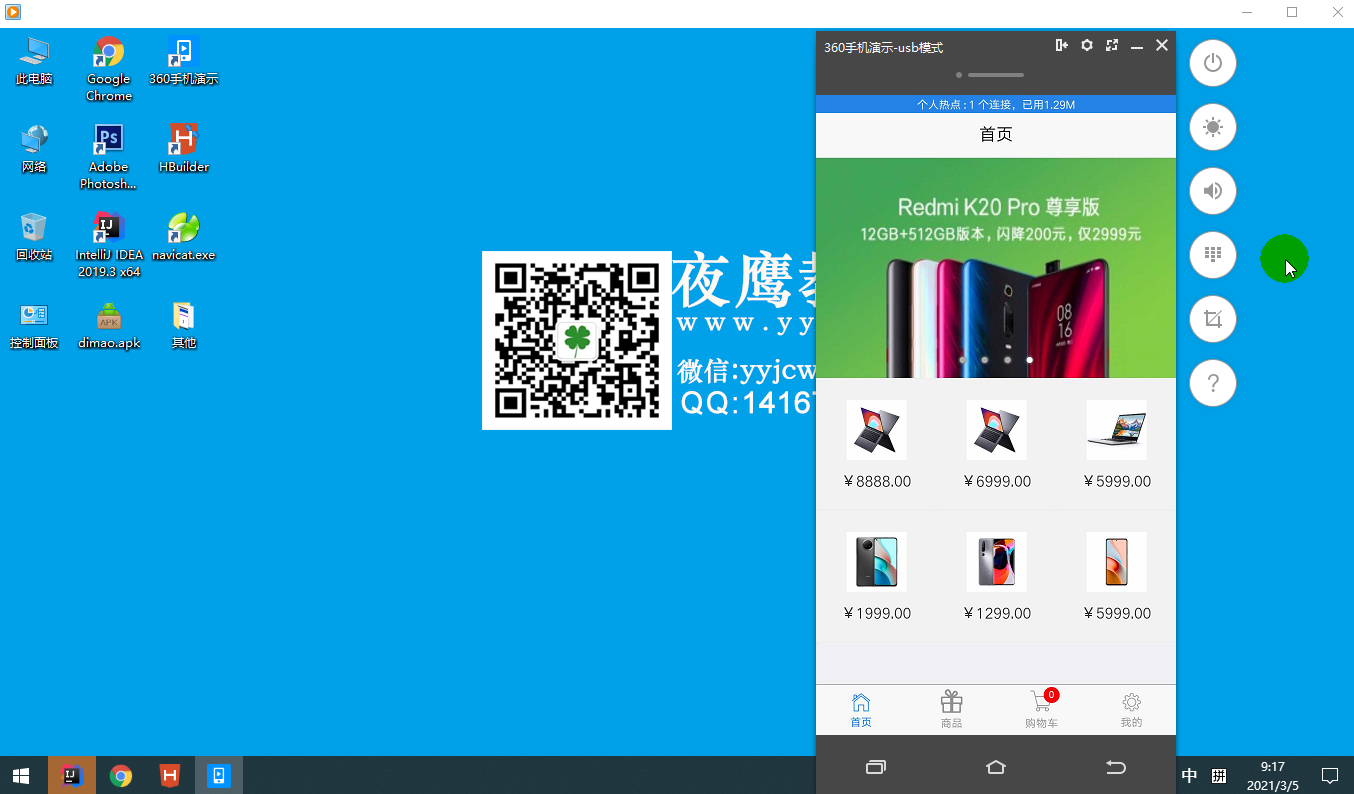Switch to the 首页 bottom tab
Viewport: 1354px width, 794px height.
pyautogui.click(x=861, y=710)
